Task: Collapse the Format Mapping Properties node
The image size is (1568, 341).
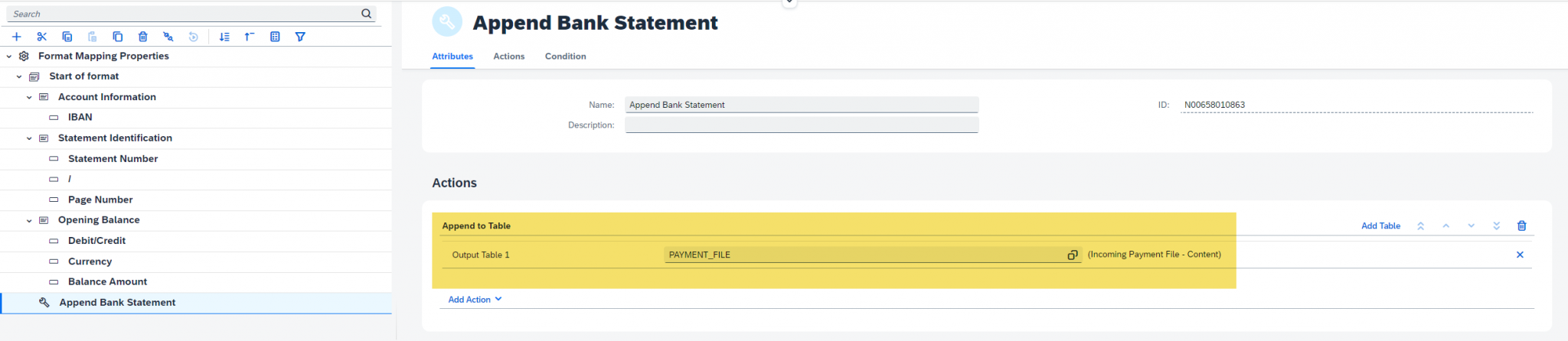Action: (x=9, y=57)
